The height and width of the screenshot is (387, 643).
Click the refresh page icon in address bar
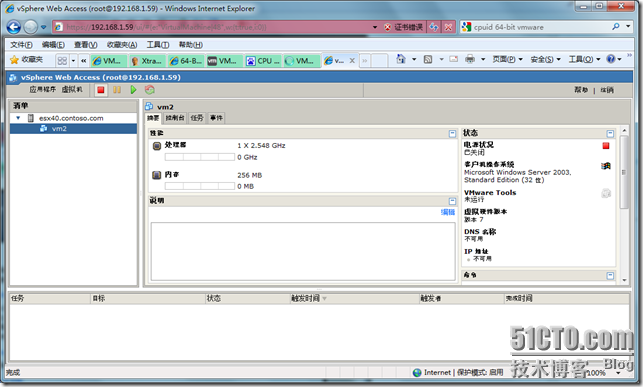point(434,27)
